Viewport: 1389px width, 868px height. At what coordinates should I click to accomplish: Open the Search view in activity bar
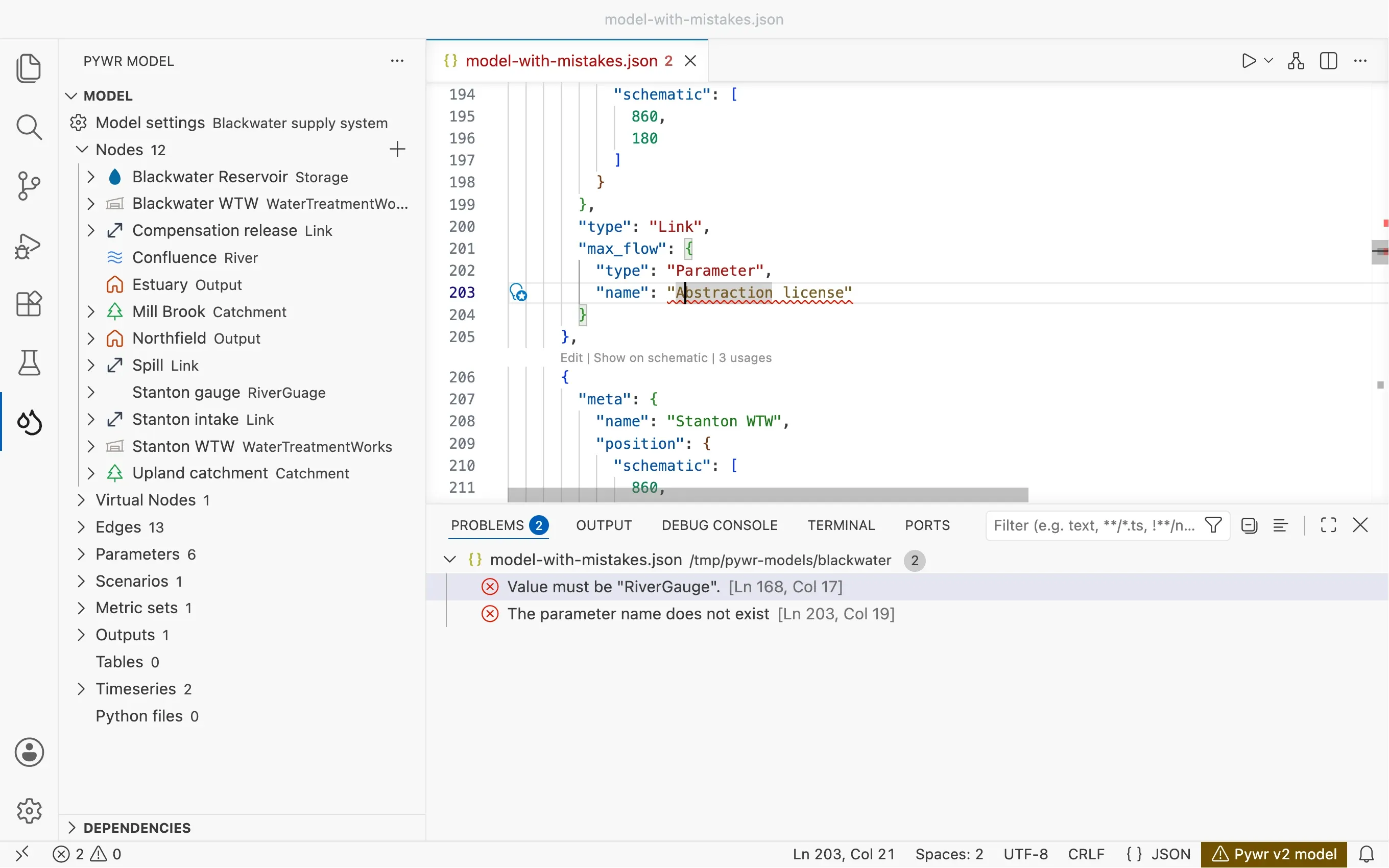[x=29, y=127]
